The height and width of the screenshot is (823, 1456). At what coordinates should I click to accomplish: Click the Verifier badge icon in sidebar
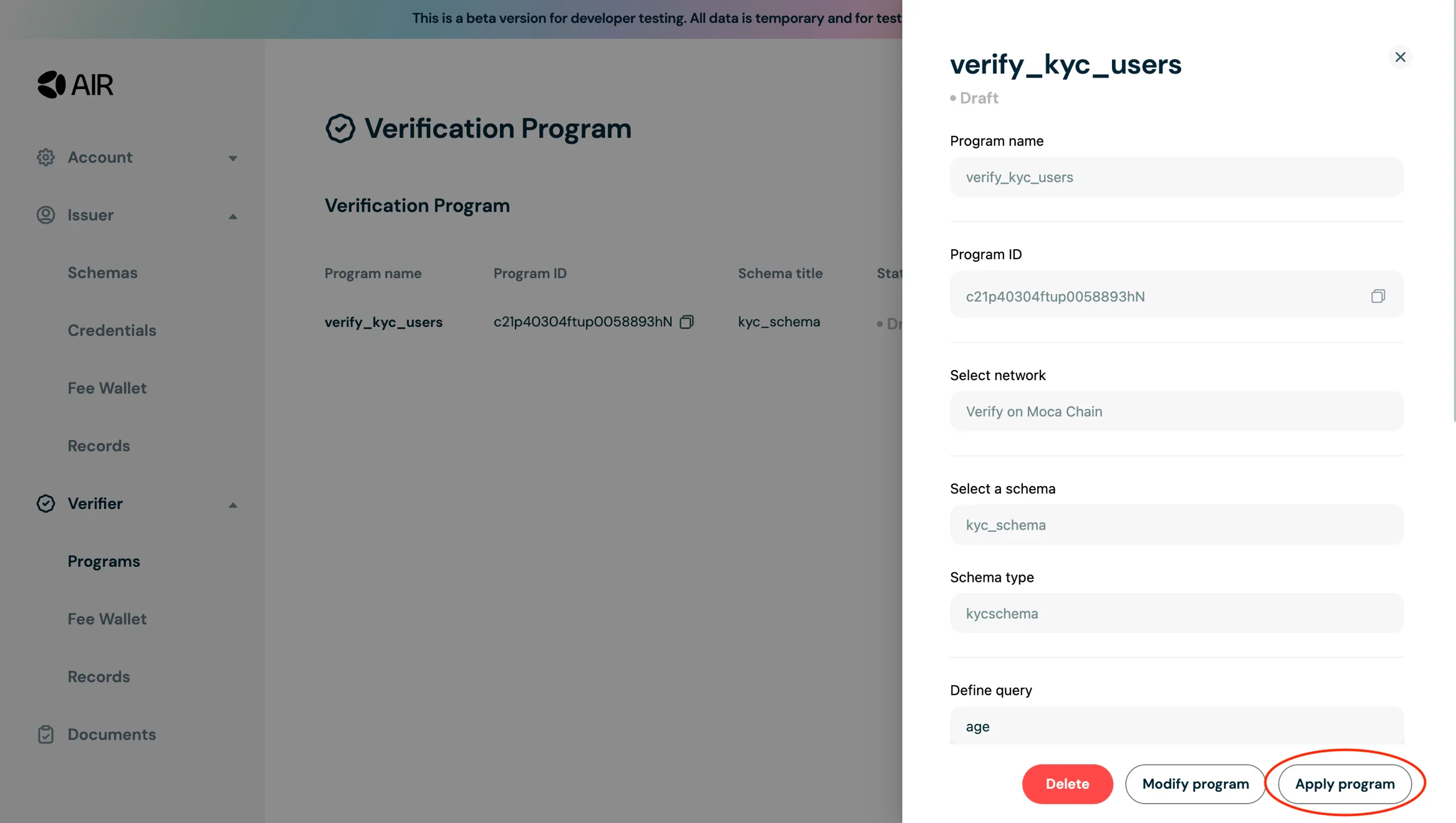(45, 503)
